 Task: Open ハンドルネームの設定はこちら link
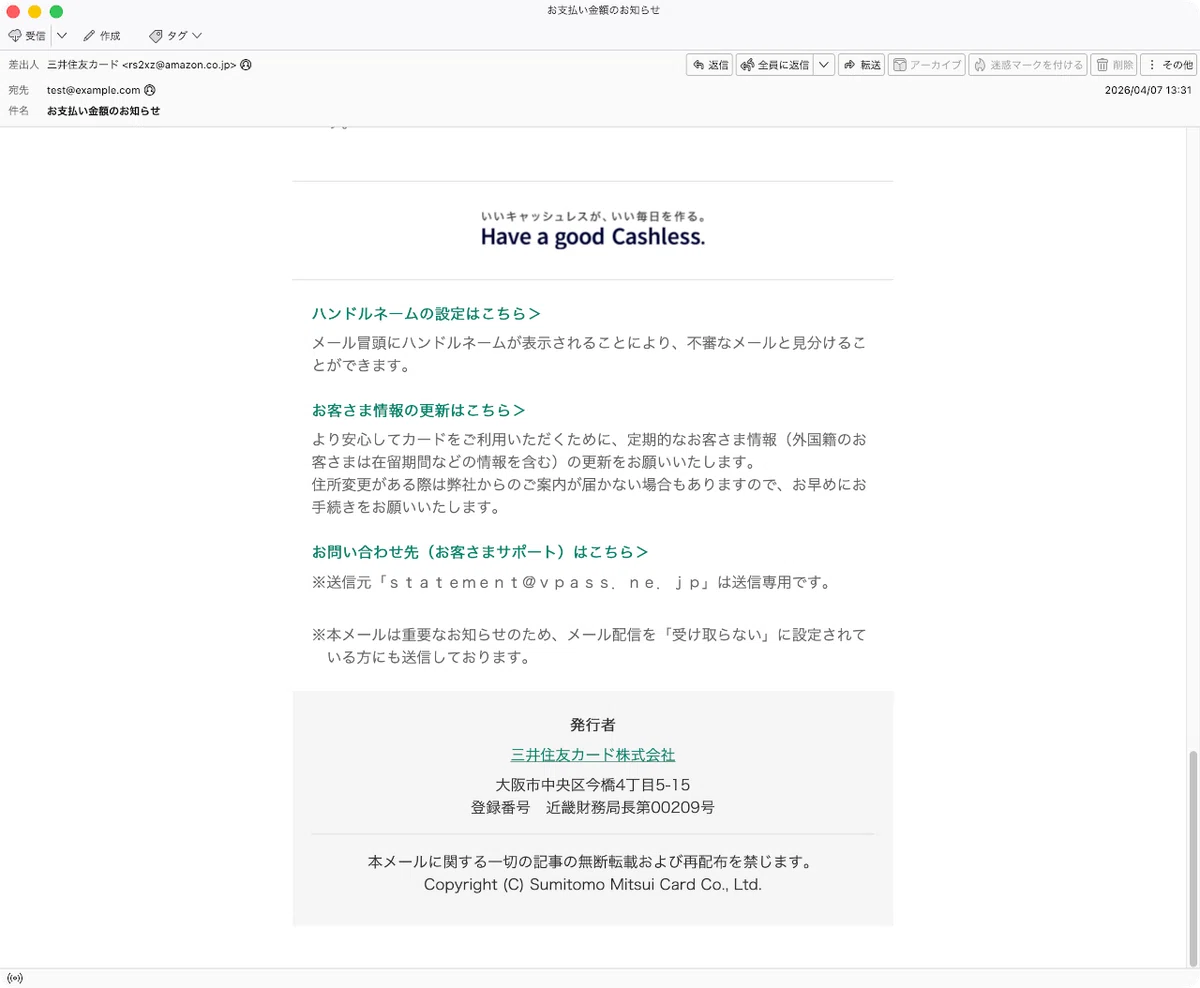coord(426,314)
